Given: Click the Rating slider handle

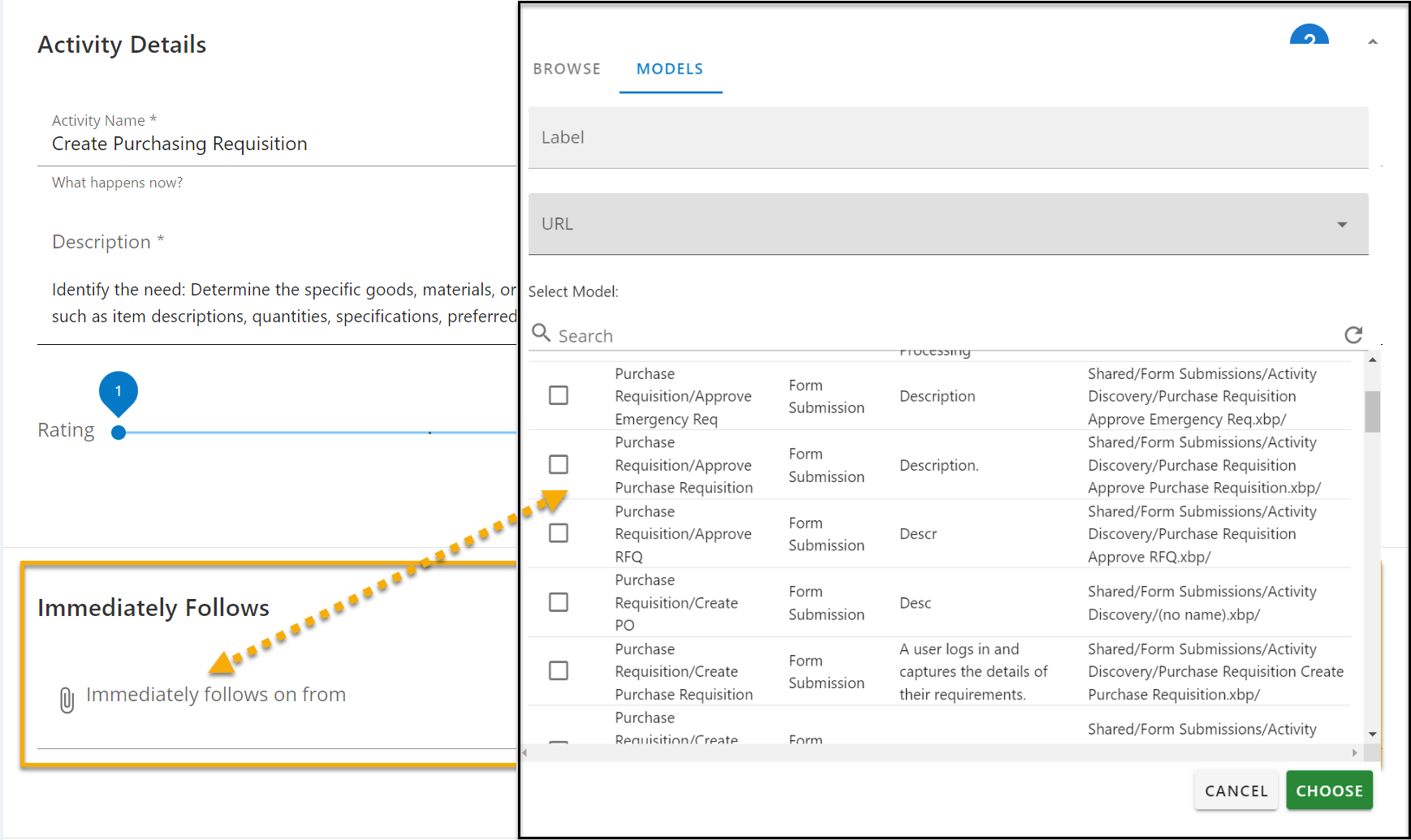Looking at the screenshot, I should click(119, 433).
